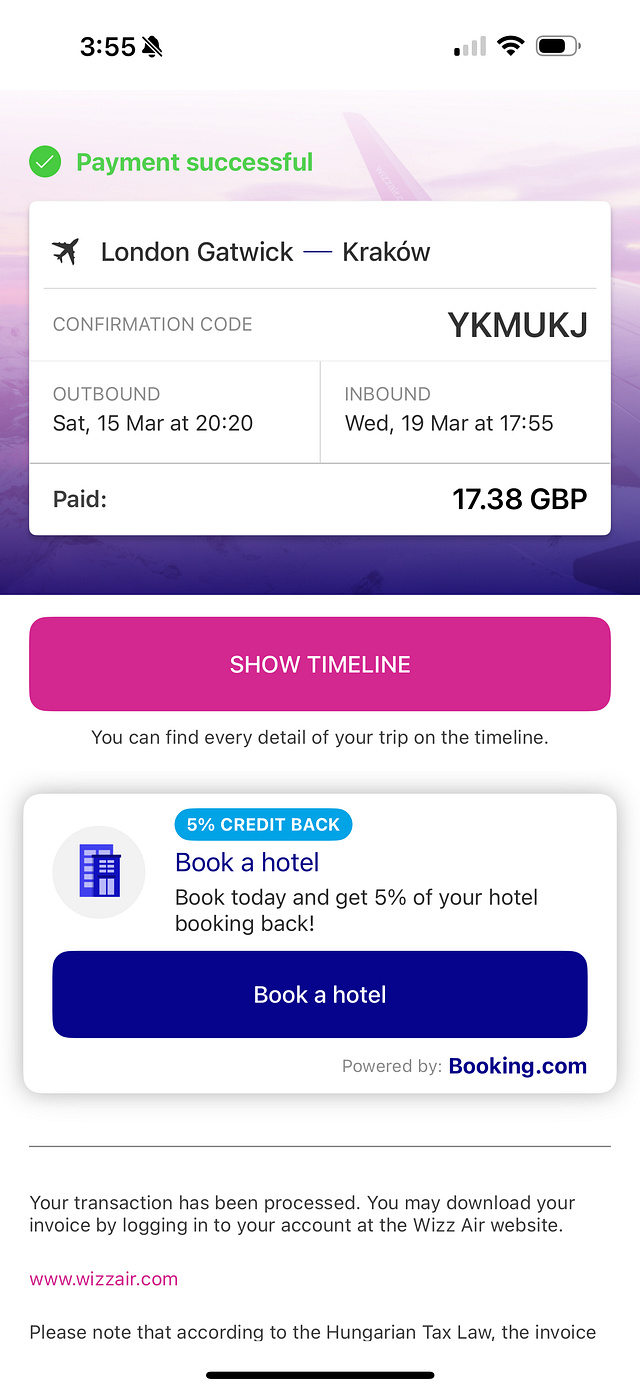Viewport: 640px width, 1391px height.
Task: Tap the Booking.com logo
Action: click(518, 1066)
